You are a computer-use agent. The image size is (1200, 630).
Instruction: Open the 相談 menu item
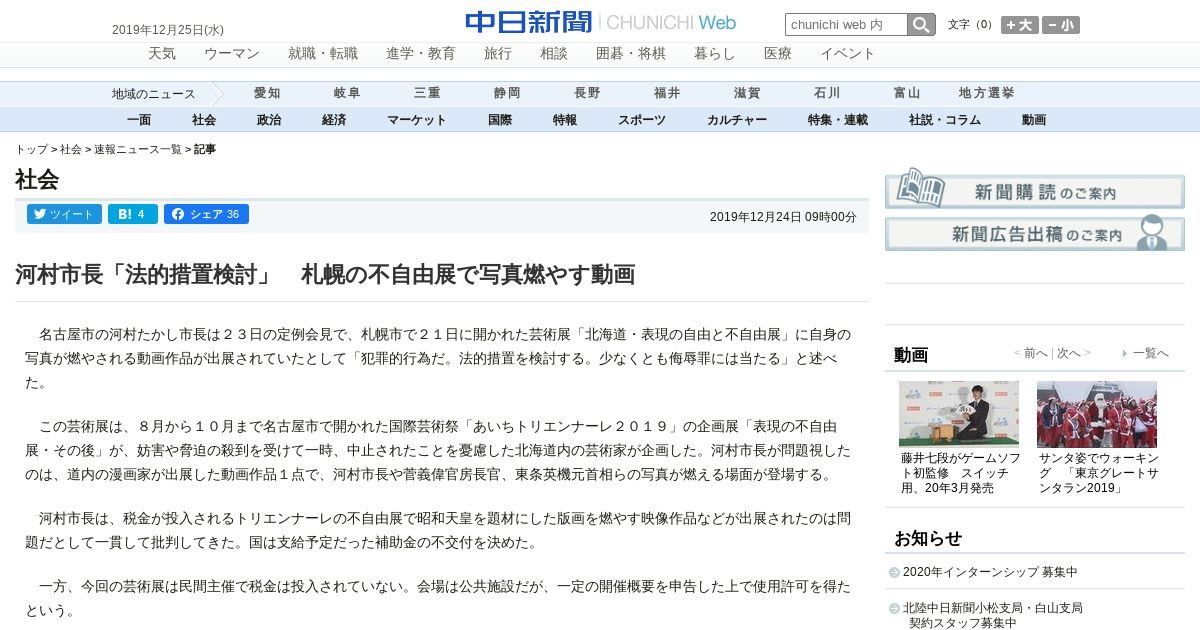[554, 53]
